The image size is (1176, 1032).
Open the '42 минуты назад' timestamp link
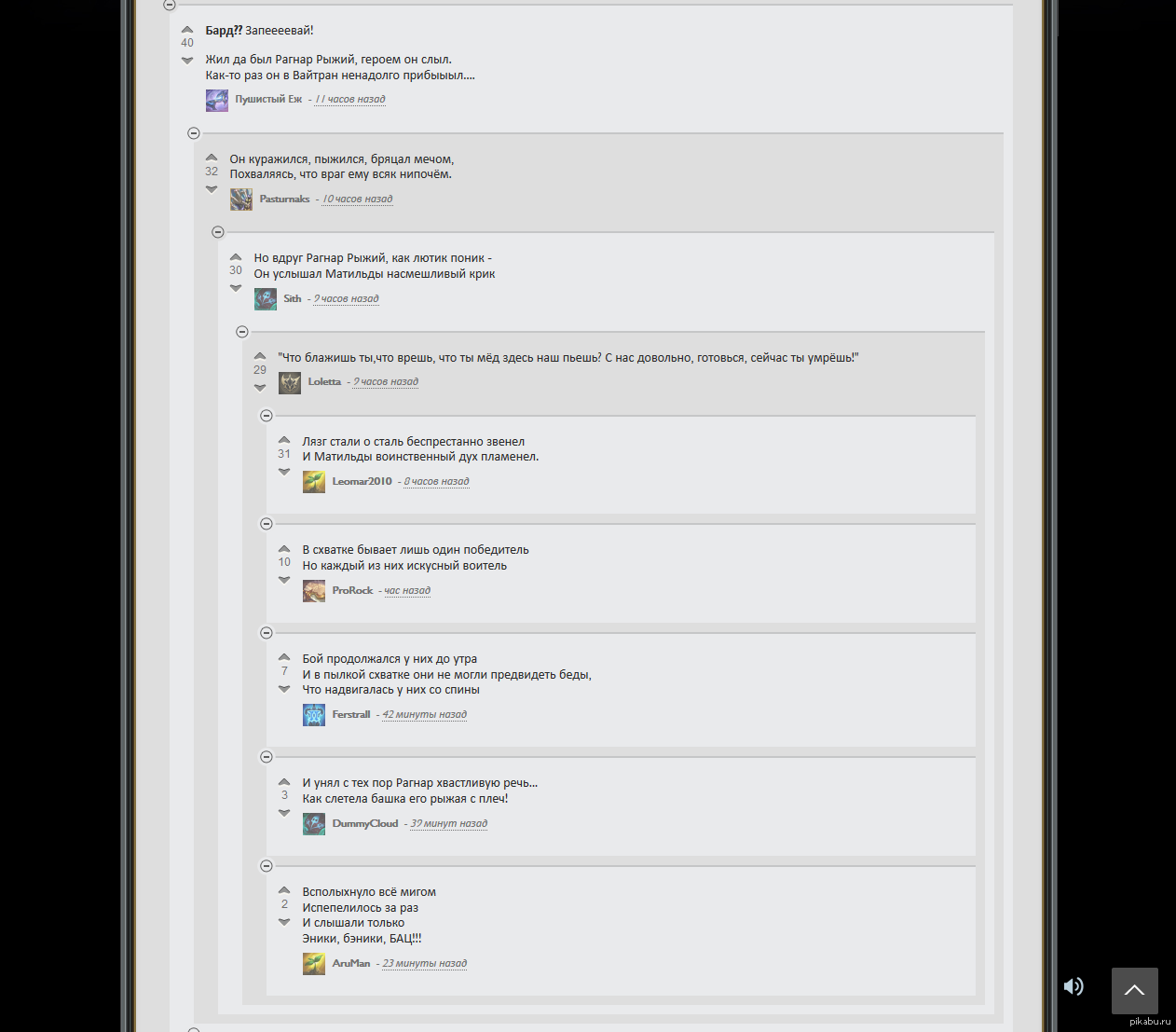[424, 714]
